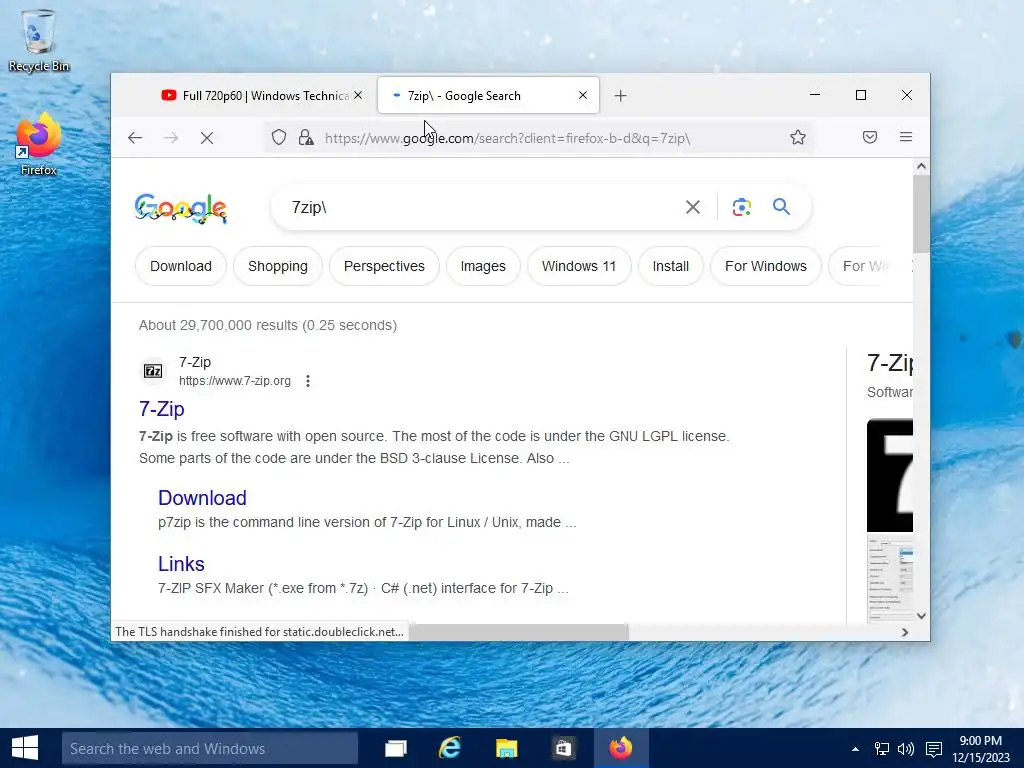Open the Windows Store taskbar icon
The height and width of the screenshot is (768, 1024).
point(563,748)
